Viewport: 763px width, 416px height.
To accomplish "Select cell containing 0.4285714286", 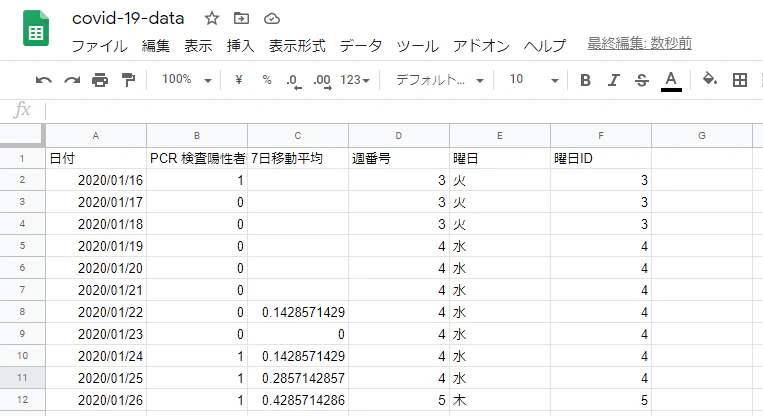I will [298, 400].
